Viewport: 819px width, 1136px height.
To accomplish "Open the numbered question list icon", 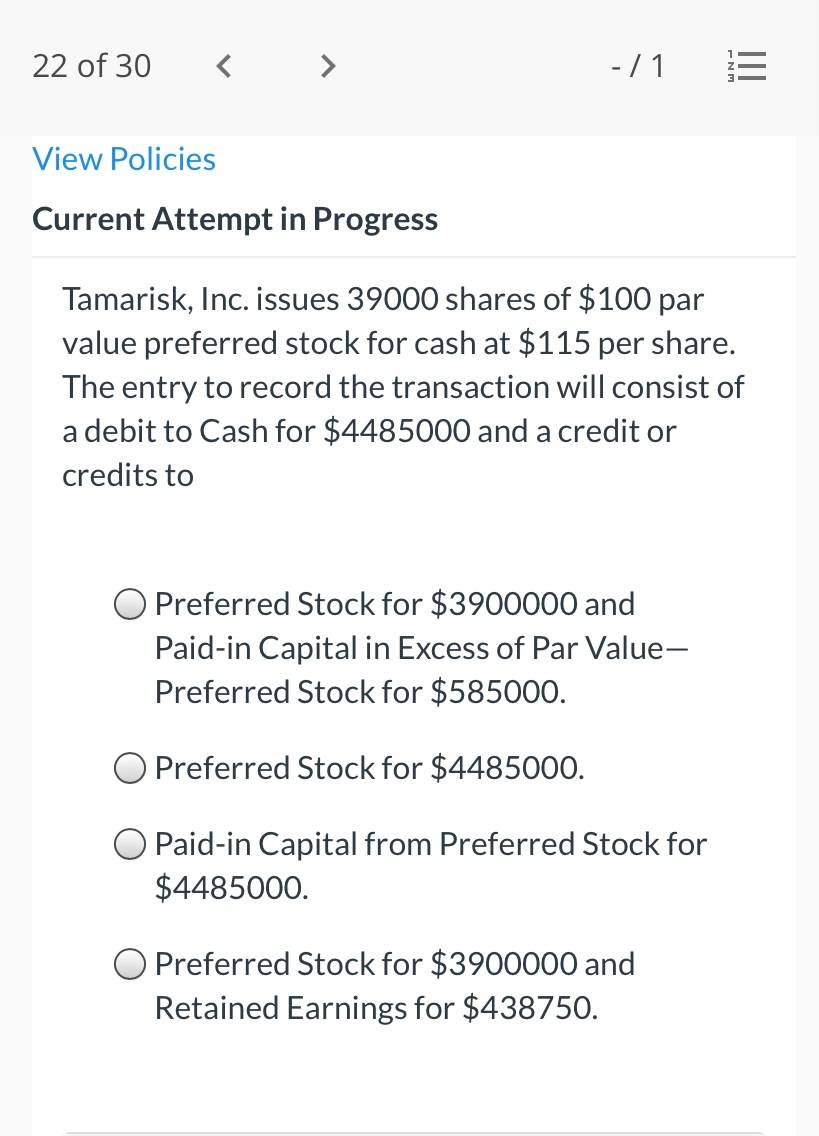I will tap(747, 66).
